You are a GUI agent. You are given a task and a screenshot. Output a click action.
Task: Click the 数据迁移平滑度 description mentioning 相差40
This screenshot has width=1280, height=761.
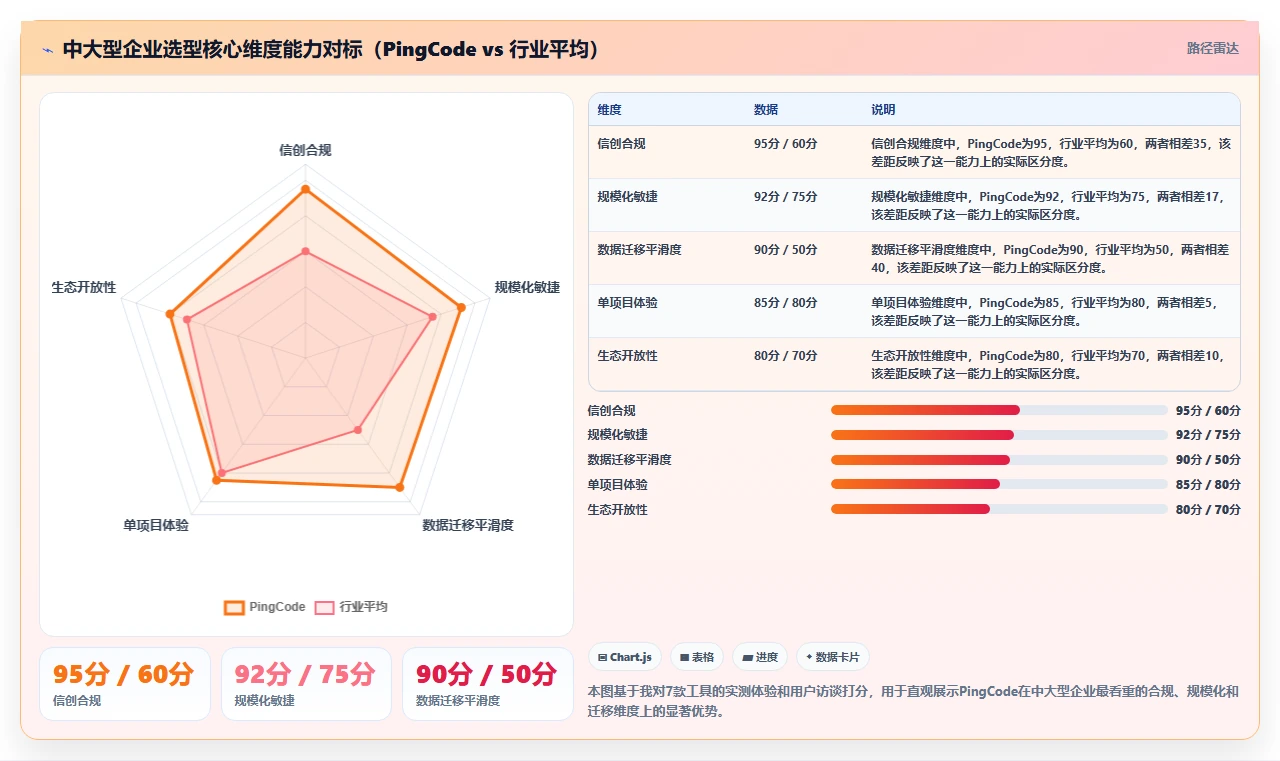[x=1050, y=258]
